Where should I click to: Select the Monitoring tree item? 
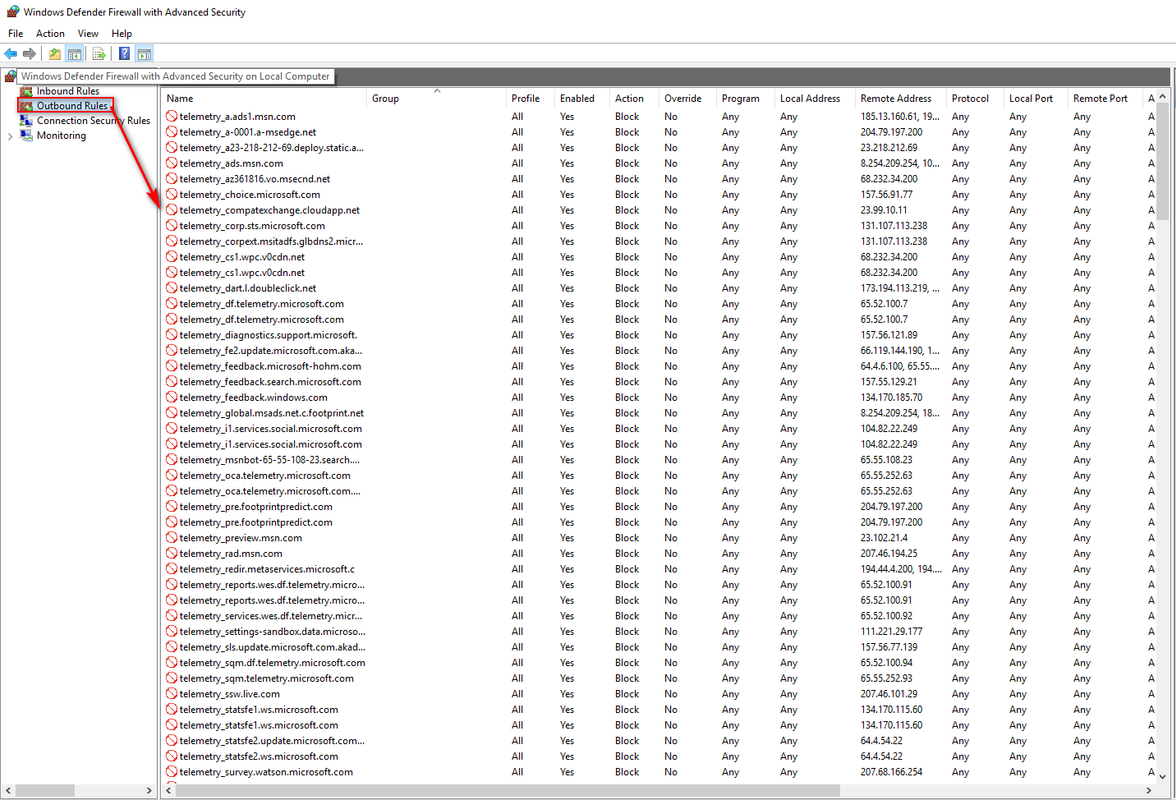coord(62,135)
